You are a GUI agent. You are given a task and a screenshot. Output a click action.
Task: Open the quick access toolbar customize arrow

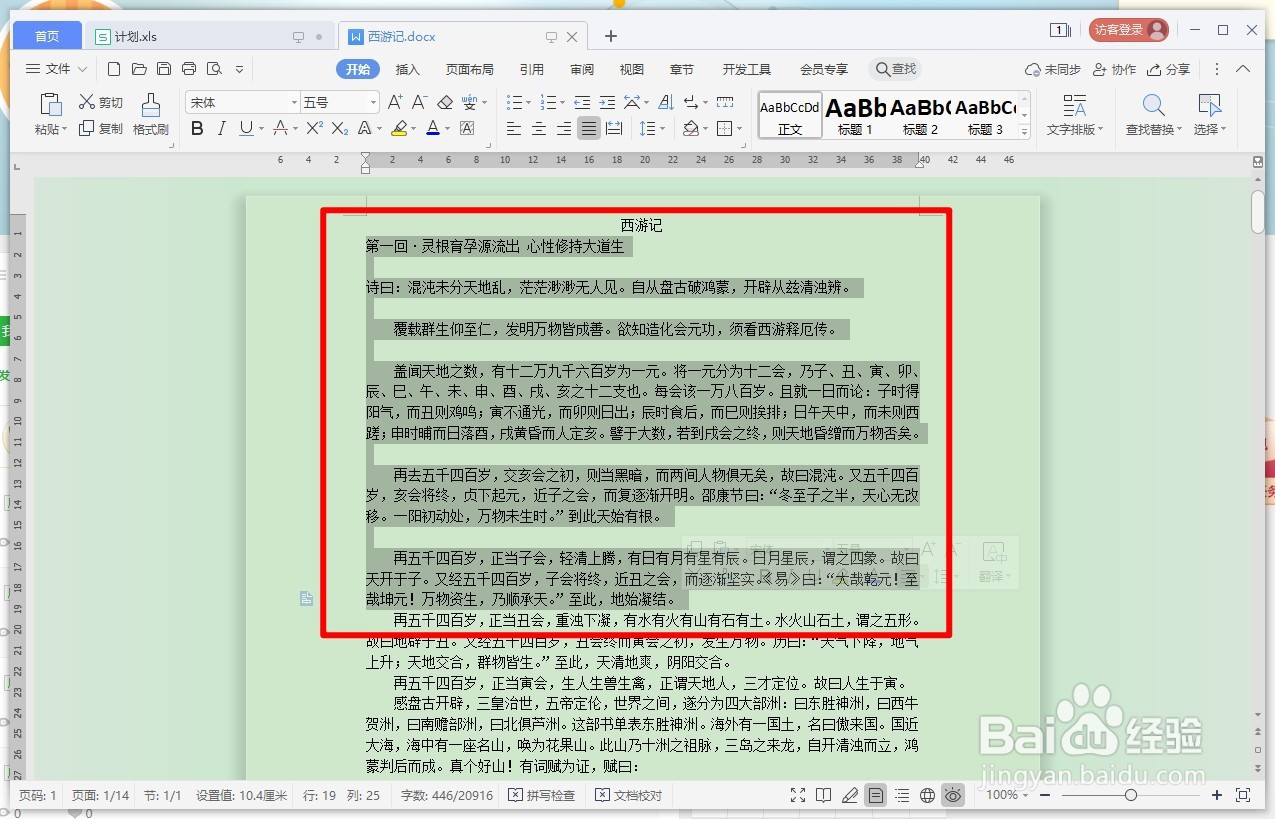[x=239, y=69]
